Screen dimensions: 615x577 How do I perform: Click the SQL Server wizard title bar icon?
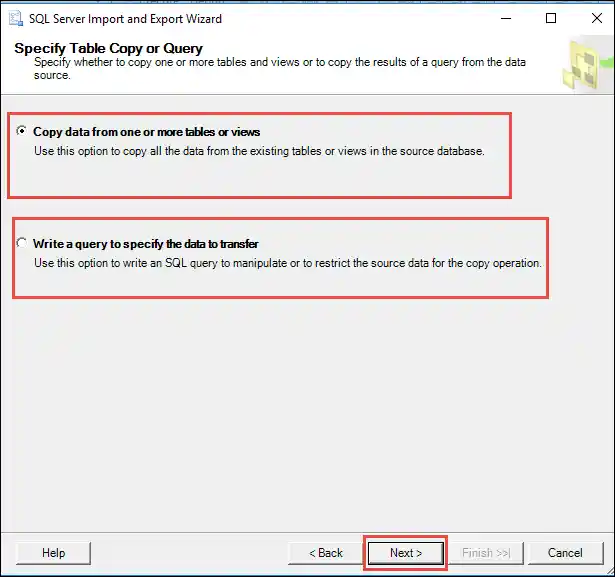pyautogui.click(x=16, y=18)
